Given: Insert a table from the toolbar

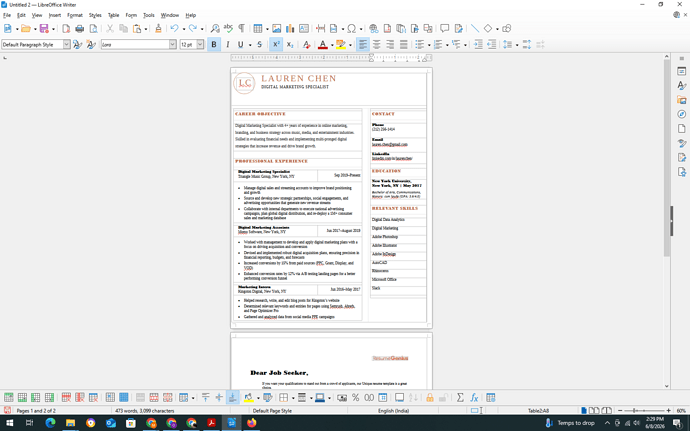Looking at the screenshot, I should (x=257, y=29).
